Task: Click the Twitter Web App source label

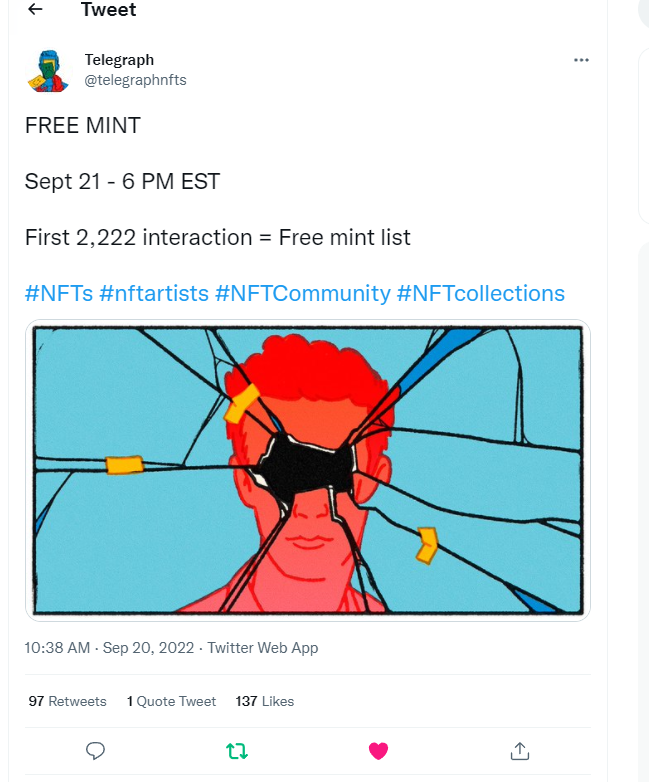Action: pos(263,648)
